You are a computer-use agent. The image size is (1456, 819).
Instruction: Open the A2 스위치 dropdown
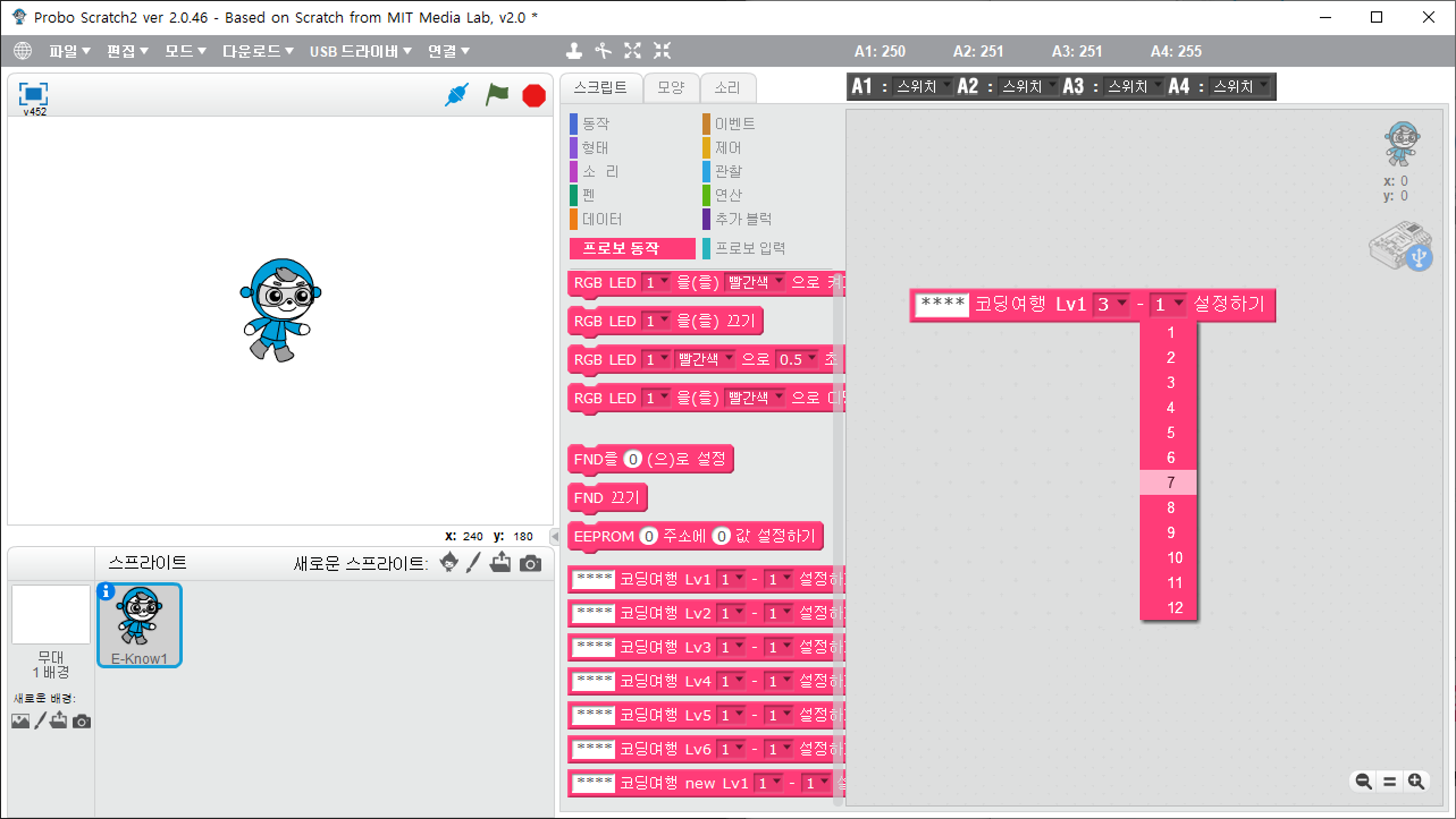tap(1029, 86)
